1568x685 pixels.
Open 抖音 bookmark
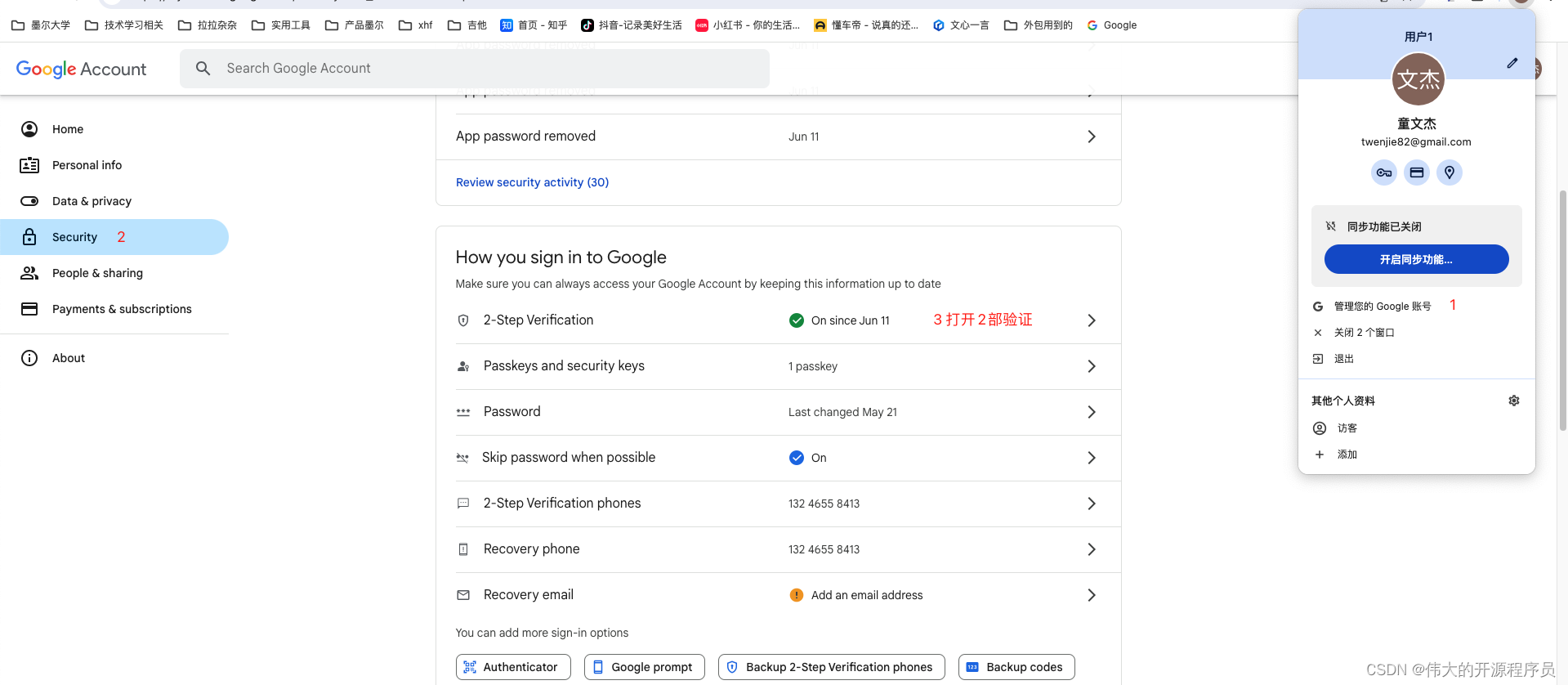(x=632, y=25)
